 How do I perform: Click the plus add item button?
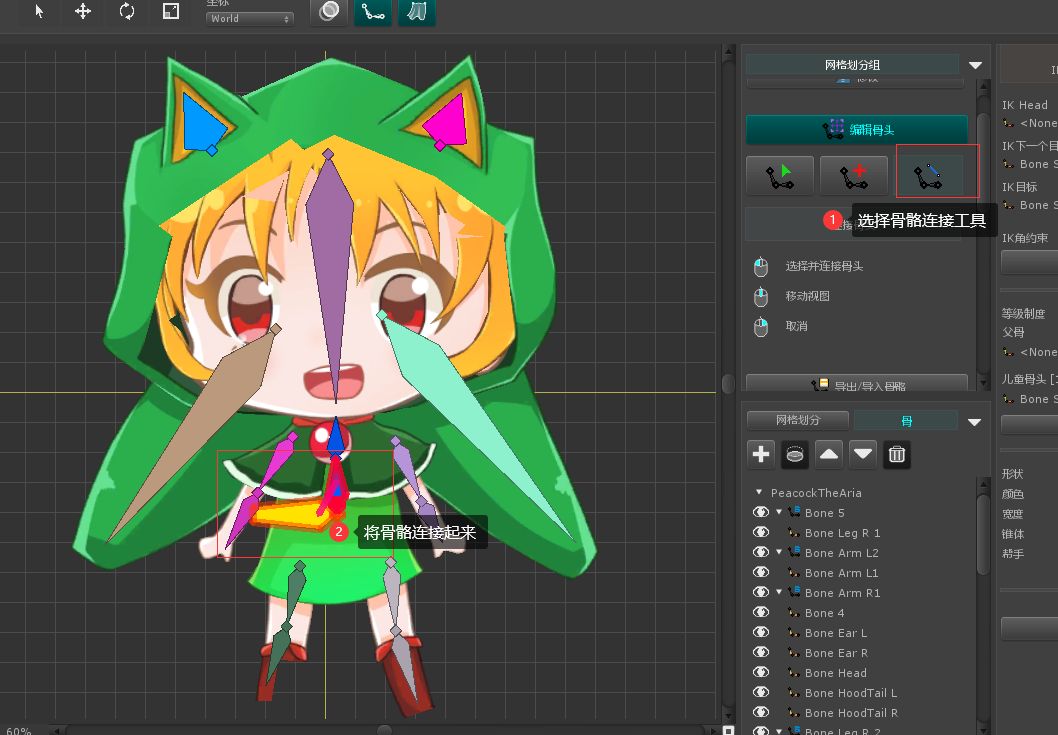(x=761, y=454)
